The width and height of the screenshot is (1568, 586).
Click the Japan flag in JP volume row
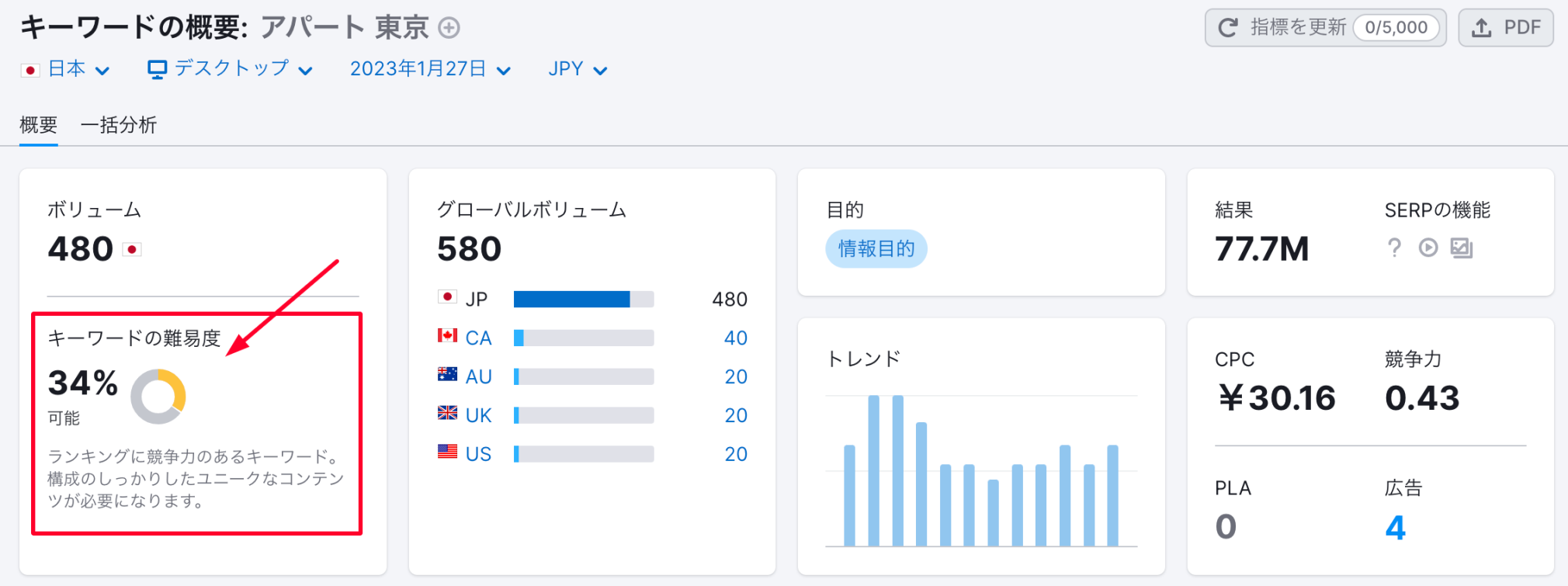pyautogui.click(x=447, y=297)
